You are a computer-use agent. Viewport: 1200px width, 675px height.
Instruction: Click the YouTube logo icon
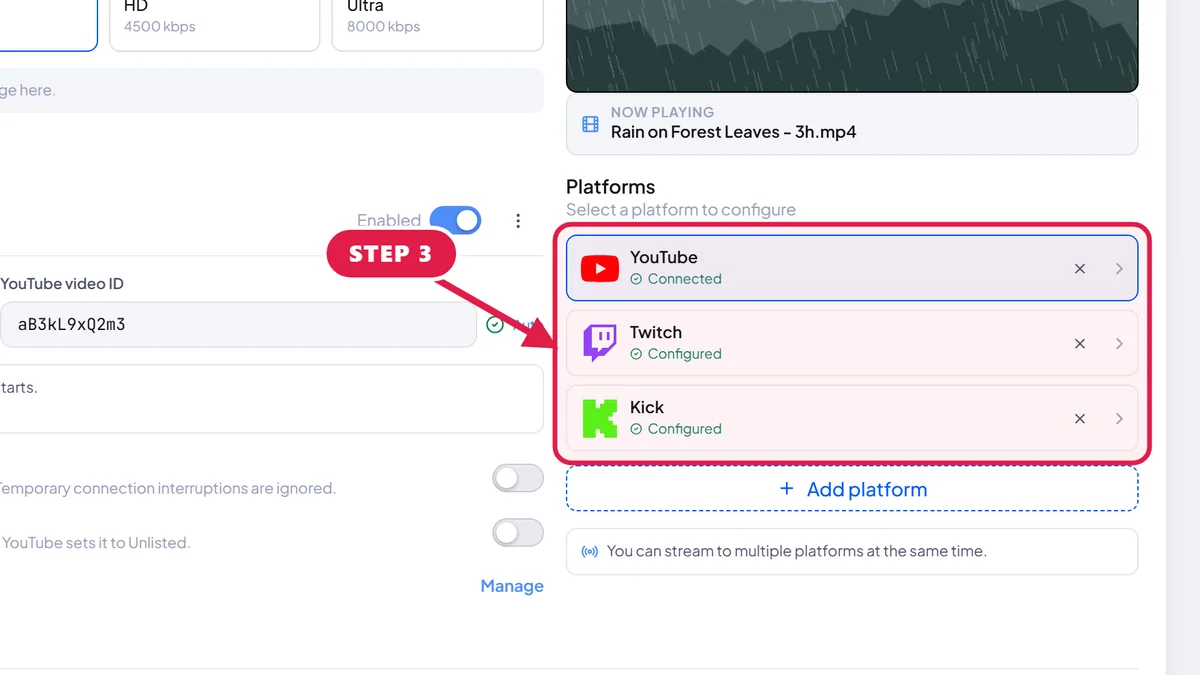click(x=600, y=268)
